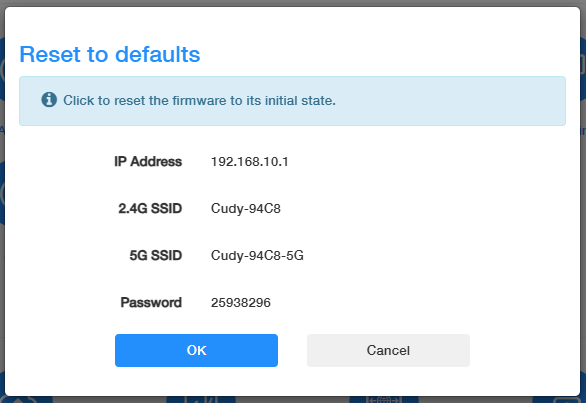Click the Reset to defaults heading
Viewport: 586px width, 403px height.
point(110,54)
